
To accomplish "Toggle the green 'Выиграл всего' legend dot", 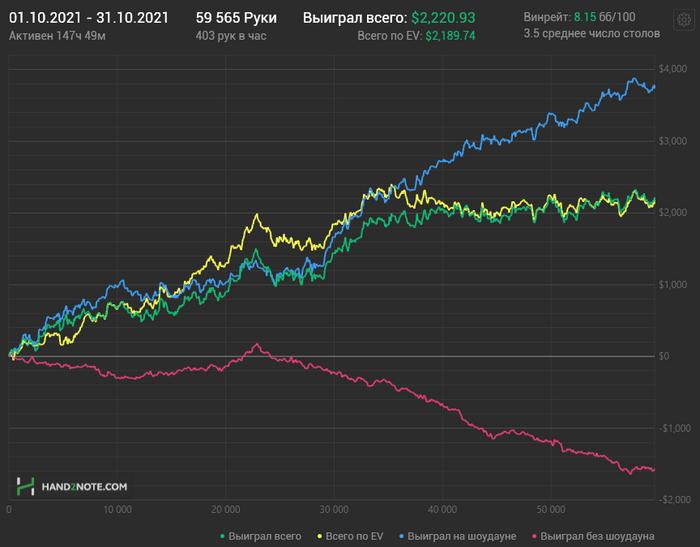I will (222, 536).
